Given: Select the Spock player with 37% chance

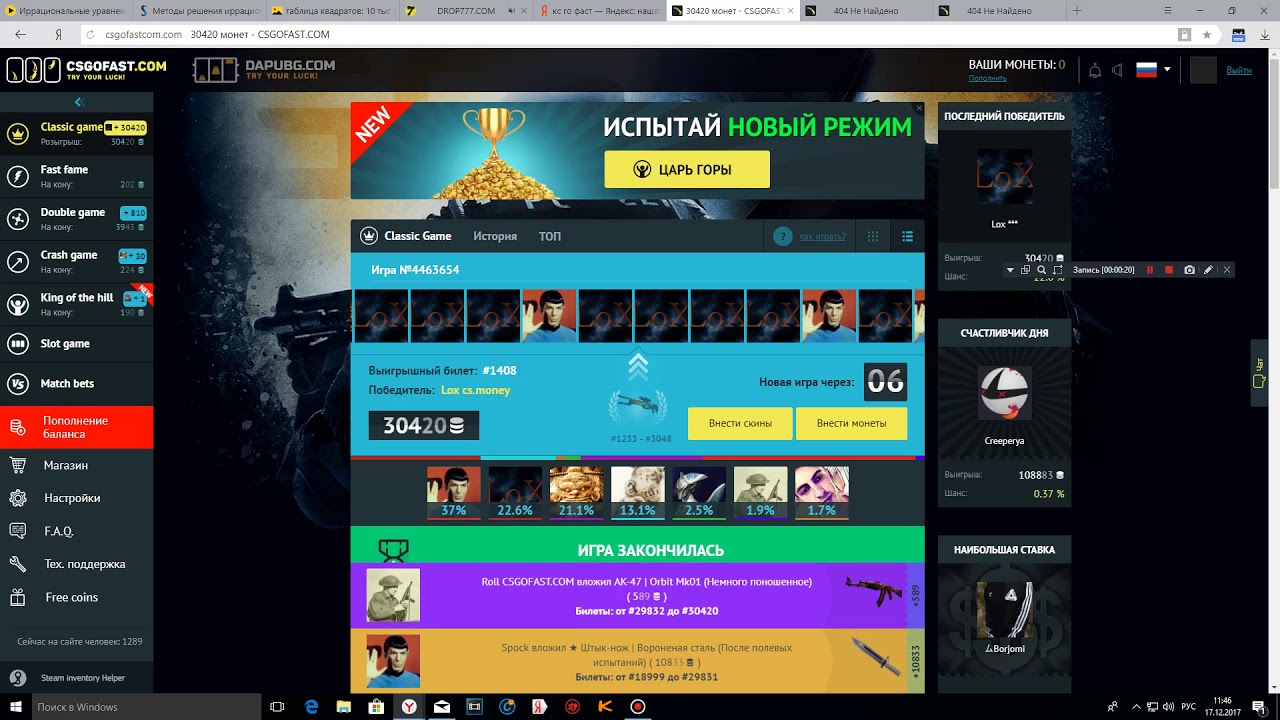Looking at the screenshot, I should coord(454,493).
